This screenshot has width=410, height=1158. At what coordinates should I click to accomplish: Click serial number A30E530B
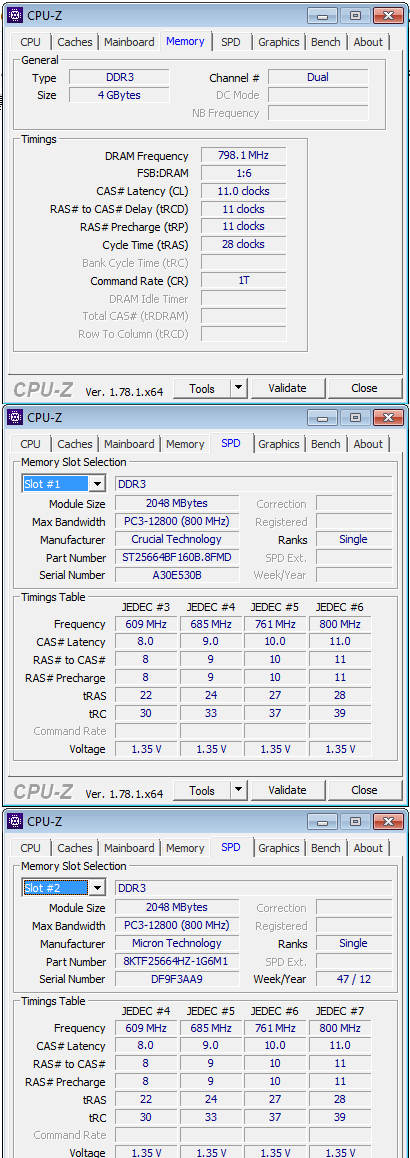pos(177,575)
